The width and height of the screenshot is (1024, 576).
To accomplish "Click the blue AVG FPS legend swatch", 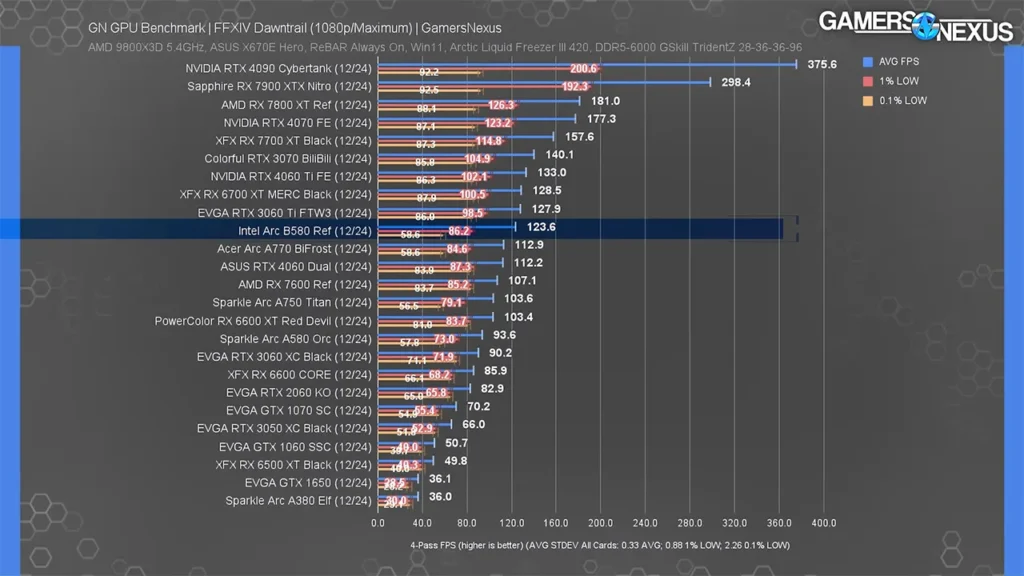I will (868, 62).
